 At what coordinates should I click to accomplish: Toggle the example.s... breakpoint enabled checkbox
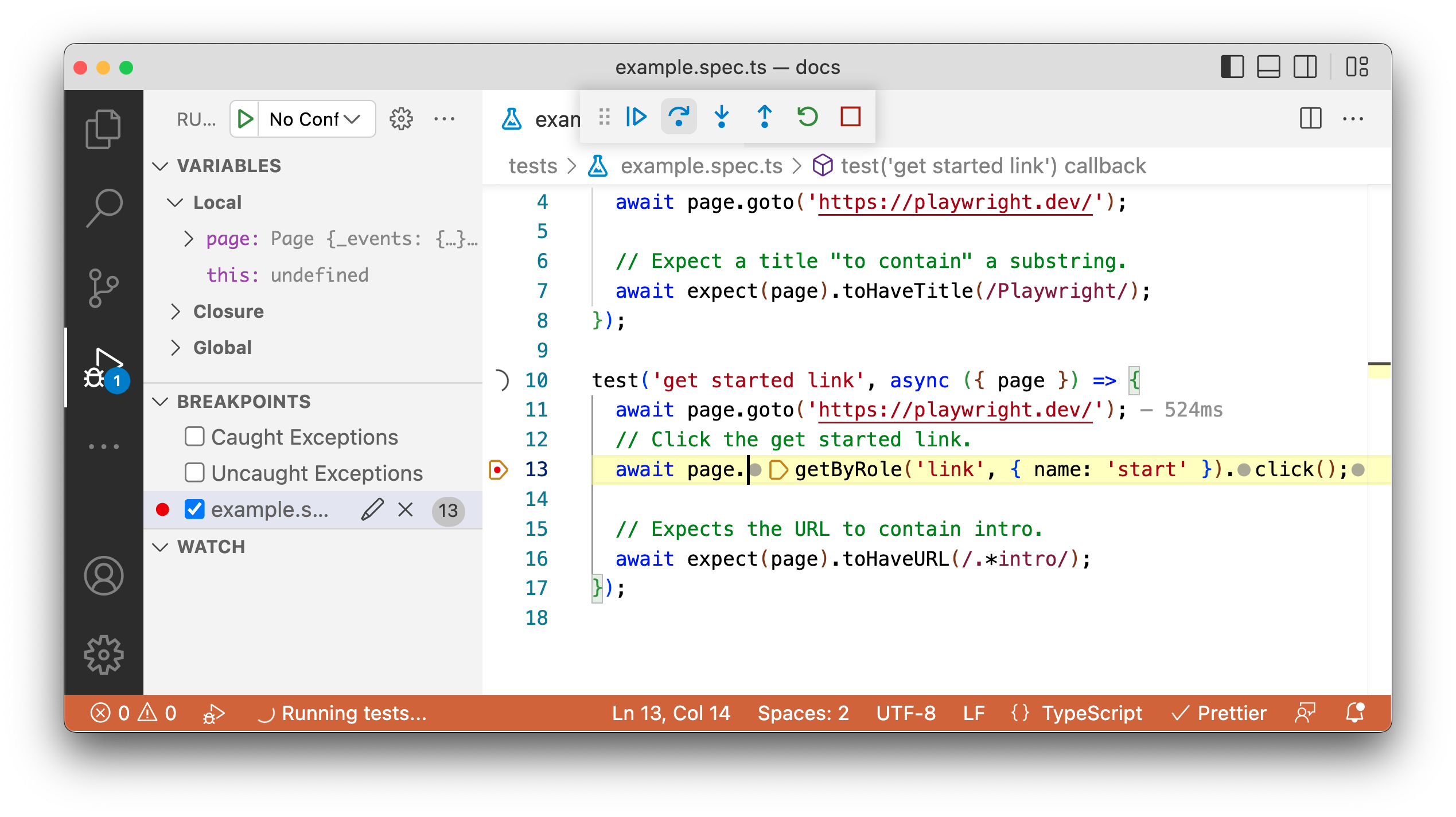pos(193,510)
